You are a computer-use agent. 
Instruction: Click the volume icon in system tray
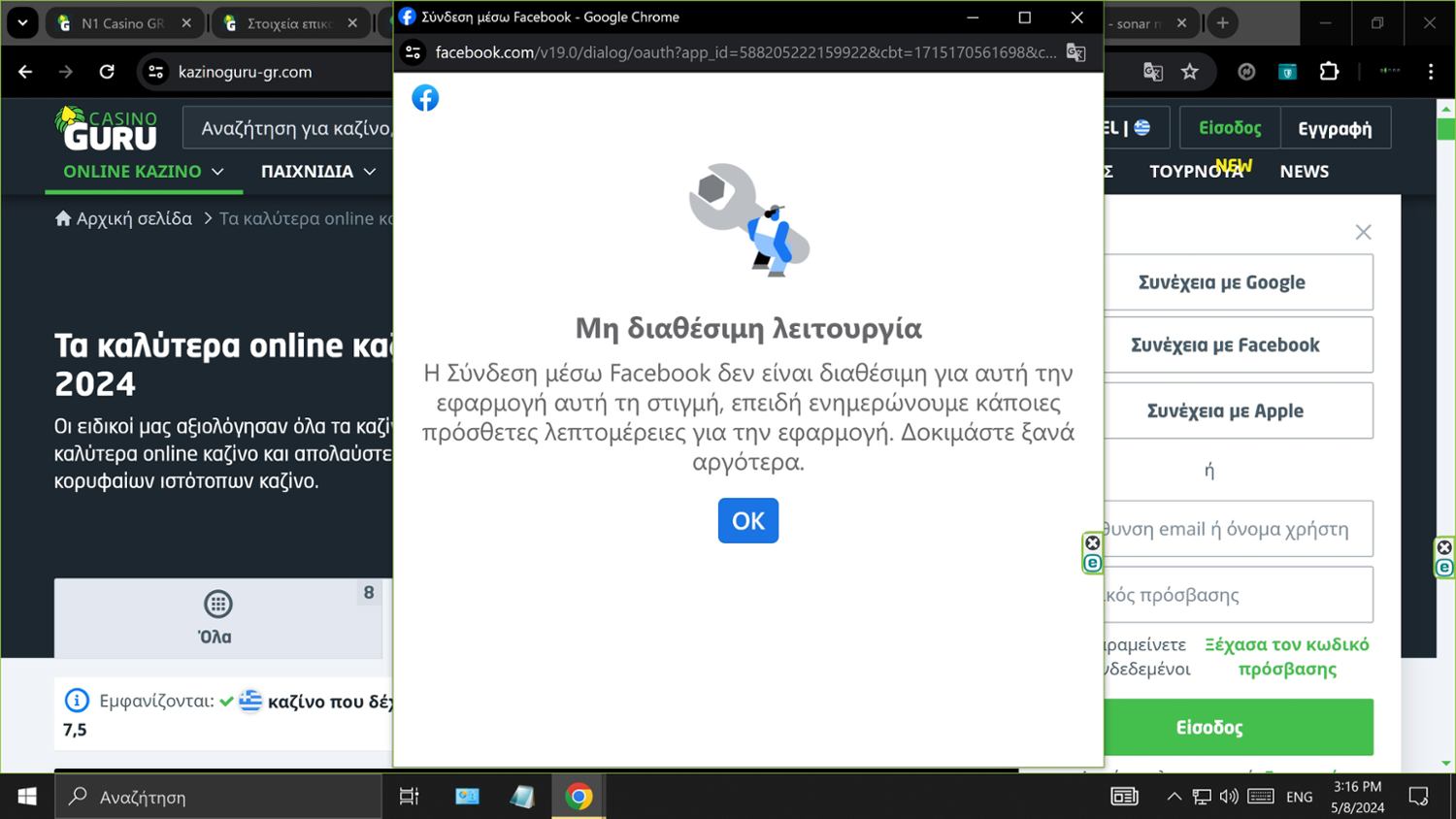click(1229, 797)
